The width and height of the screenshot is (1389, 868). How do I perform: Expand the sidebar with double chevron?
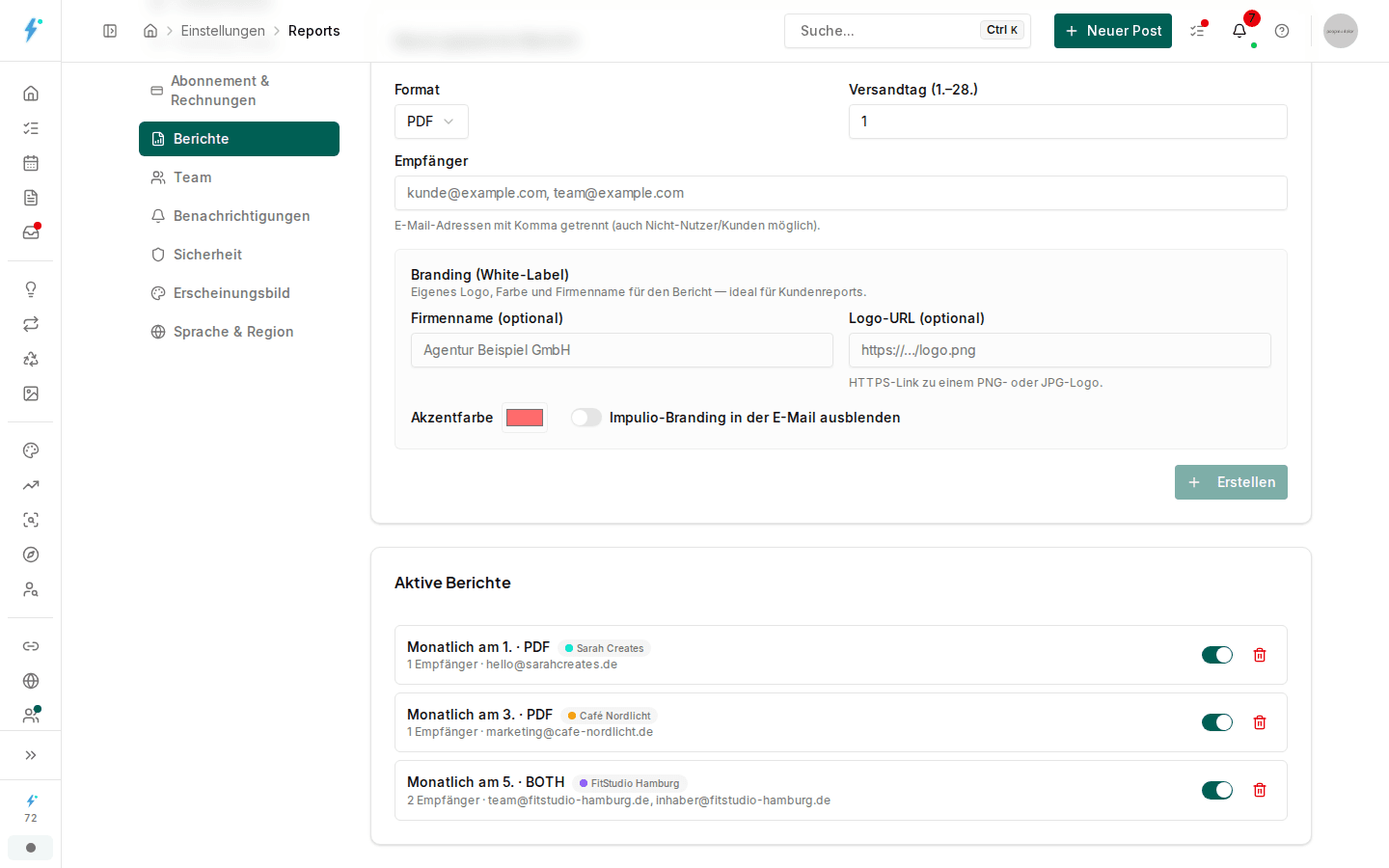coord(31,755)
